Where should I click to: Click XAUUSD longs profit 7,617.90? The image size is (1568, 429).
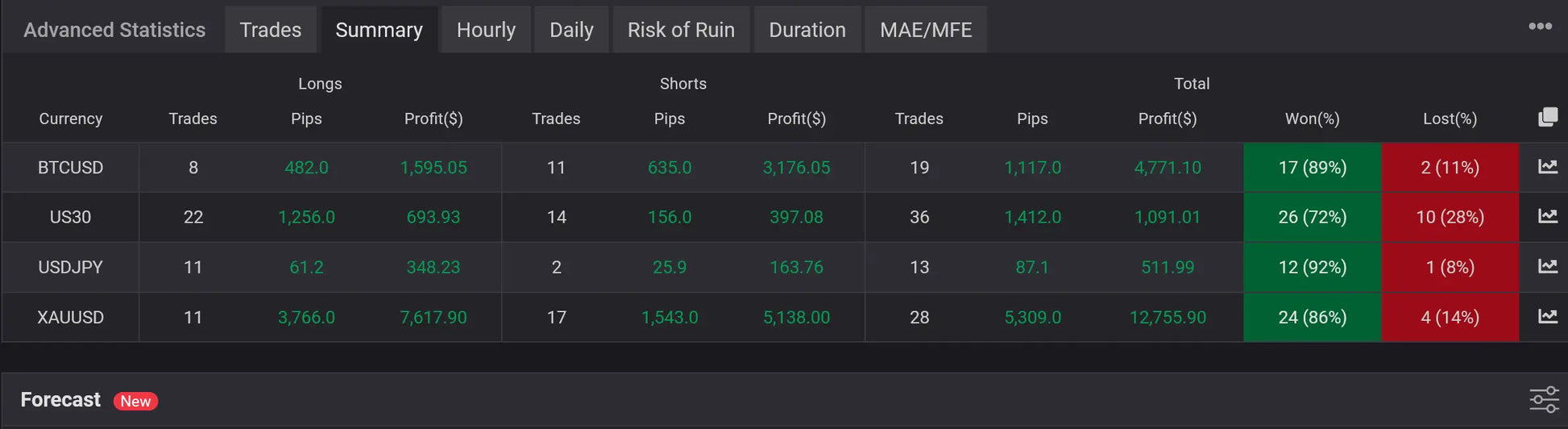pyautogui.click(x=433, y=317)
